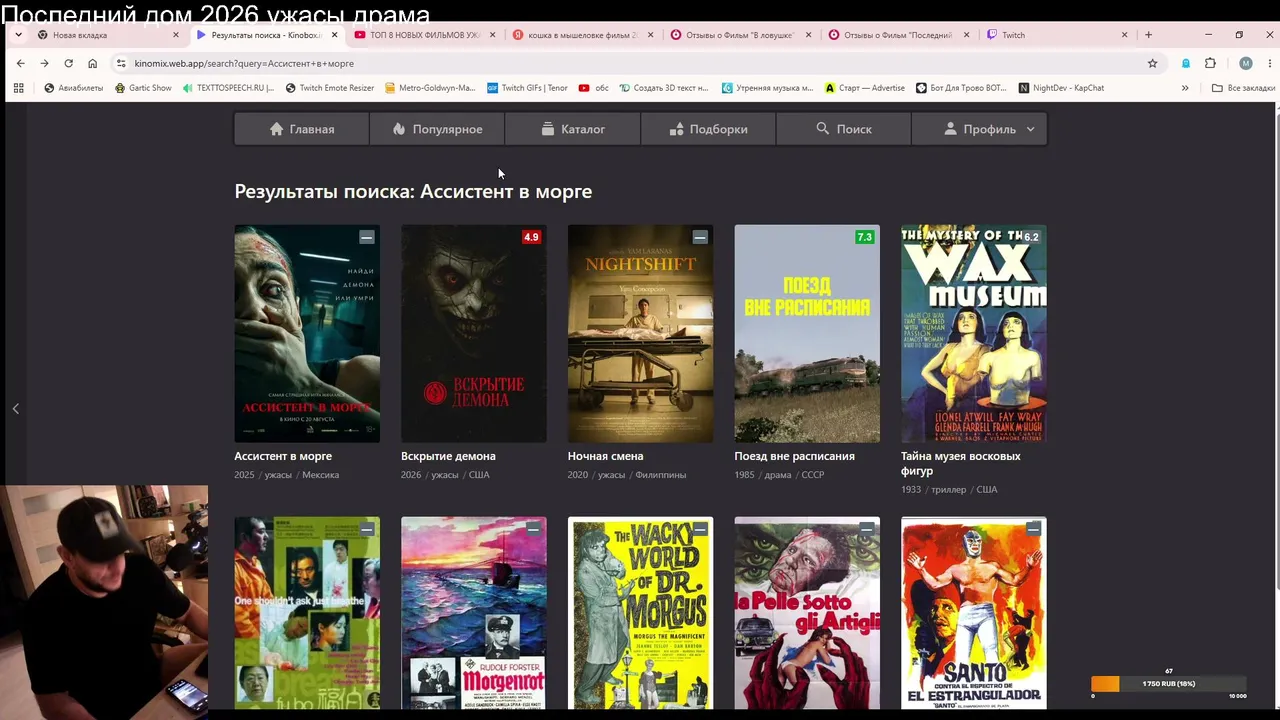
Task: Open the Старт — Advertise bookmark
Action: [x=865, y=88]
